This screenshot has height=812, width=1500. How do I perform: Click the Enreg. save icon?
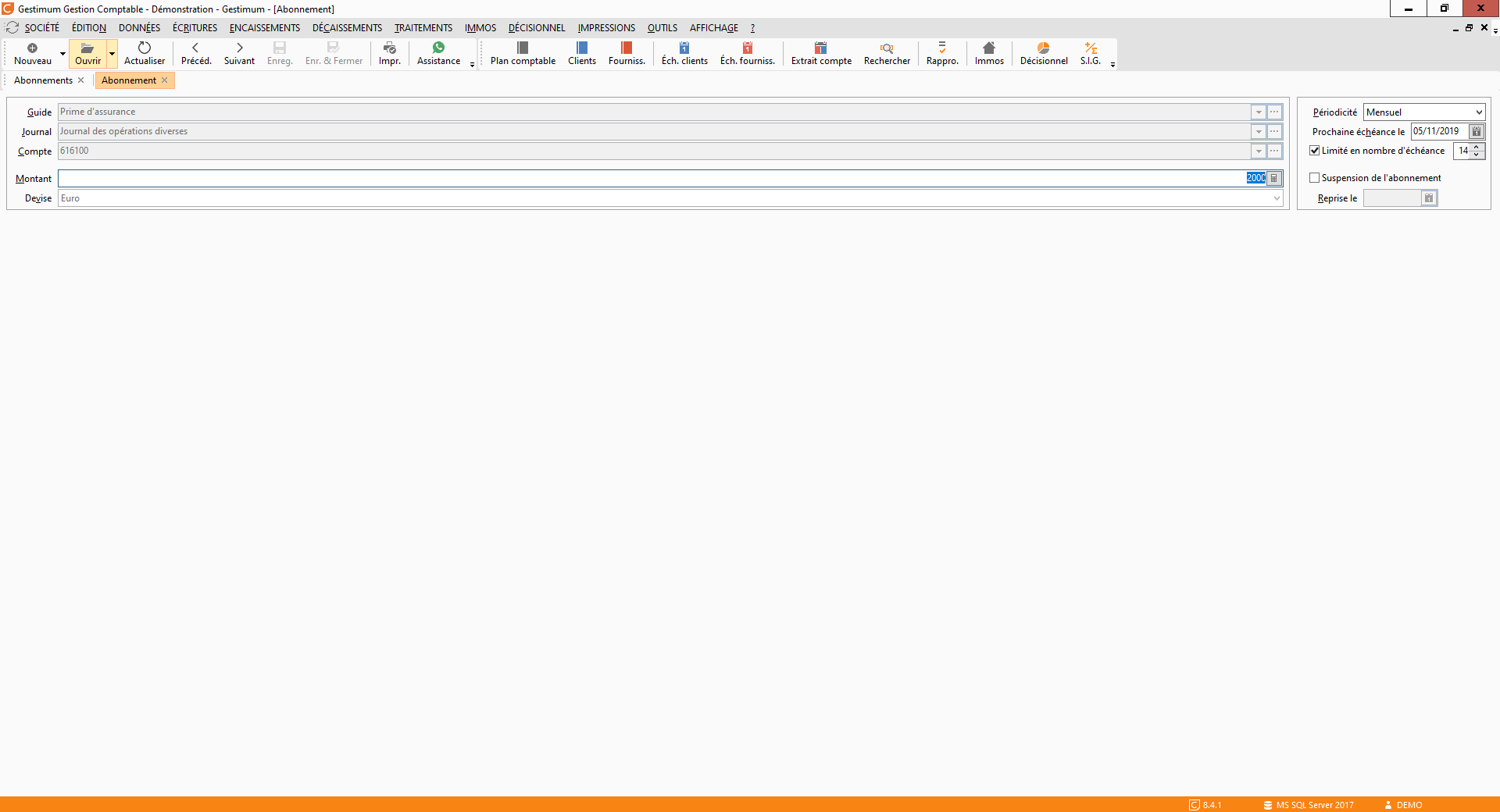[280, 48]
